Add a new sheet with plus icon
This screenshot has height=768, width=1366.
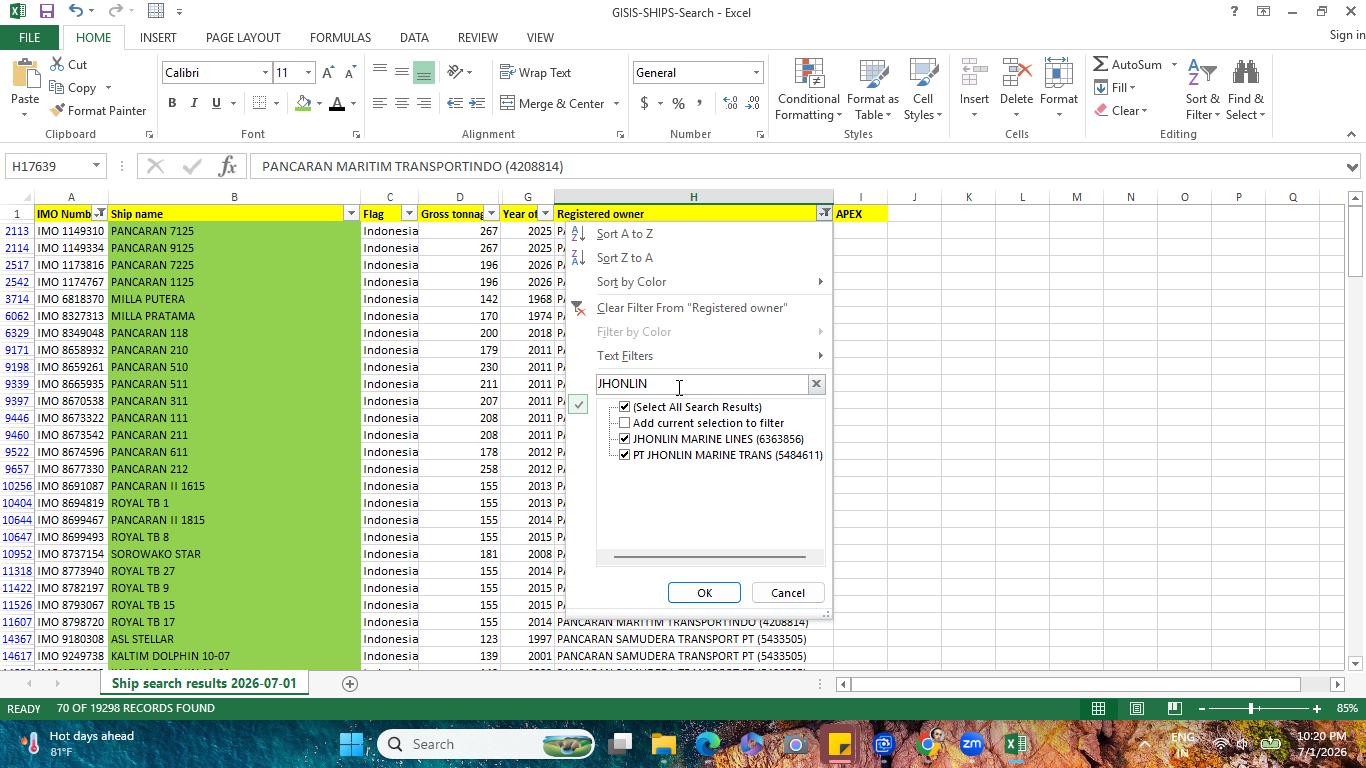pyautogui.click(x=350, y=684)
